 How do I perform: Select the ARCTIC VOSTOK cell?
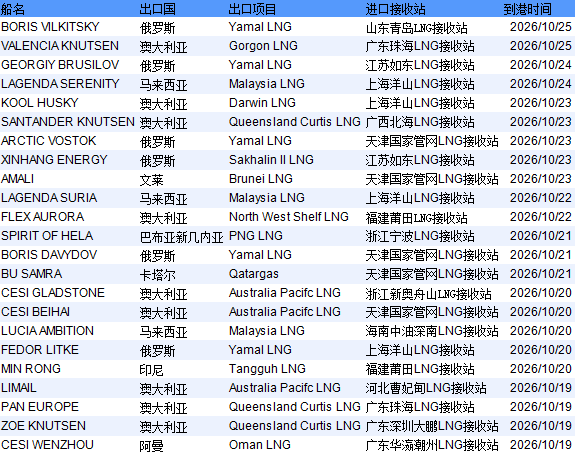[x=48, y=141]
